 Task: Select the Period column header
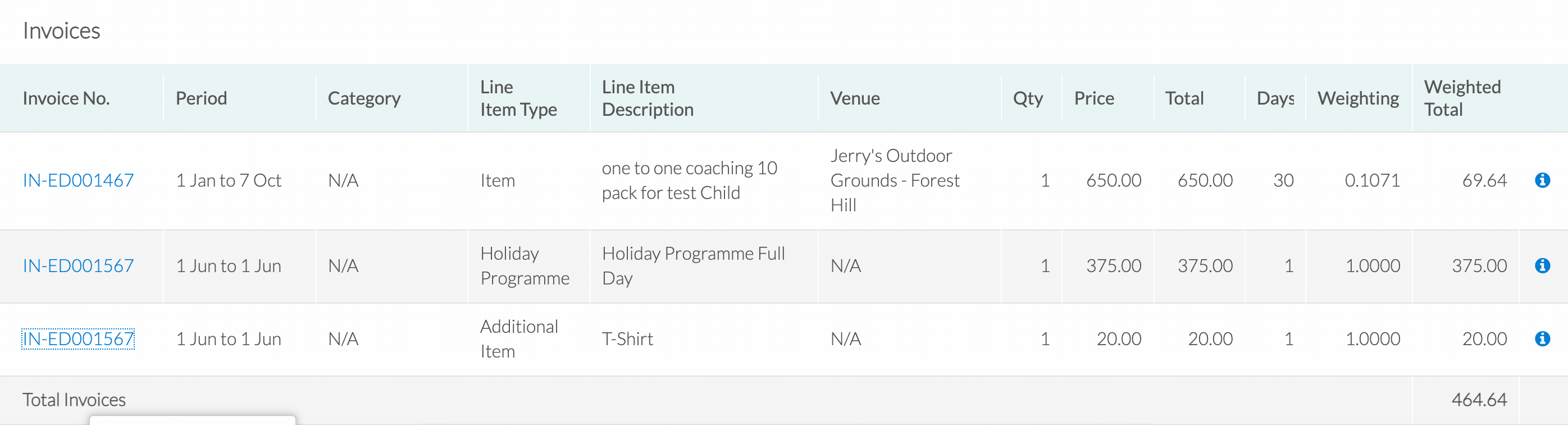201,98
